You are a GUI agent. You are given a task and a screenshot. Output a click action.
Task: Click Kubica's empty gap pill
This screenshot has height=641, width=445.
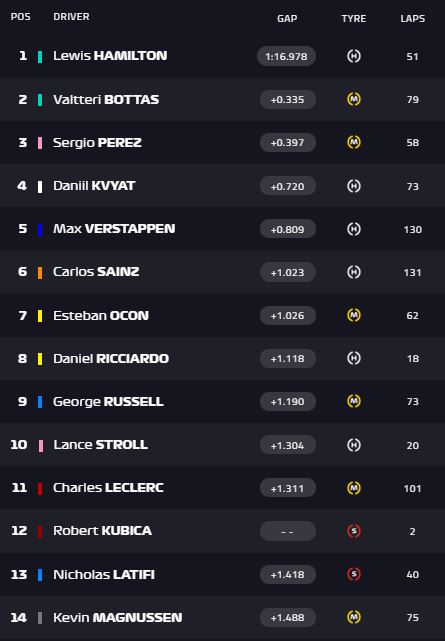point(288,531)
